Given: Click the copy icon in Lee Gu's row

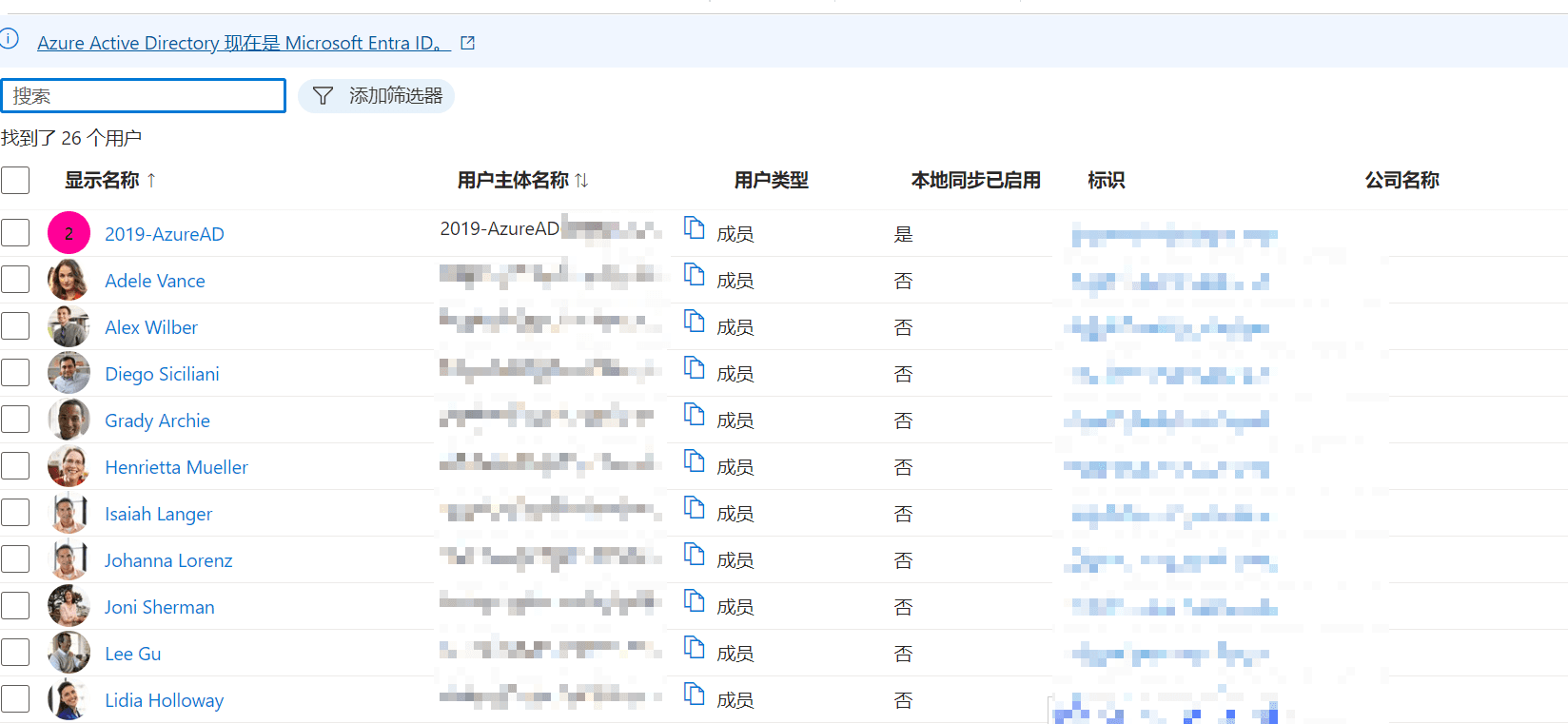Looking at the screenshot, I should point(695,649).
